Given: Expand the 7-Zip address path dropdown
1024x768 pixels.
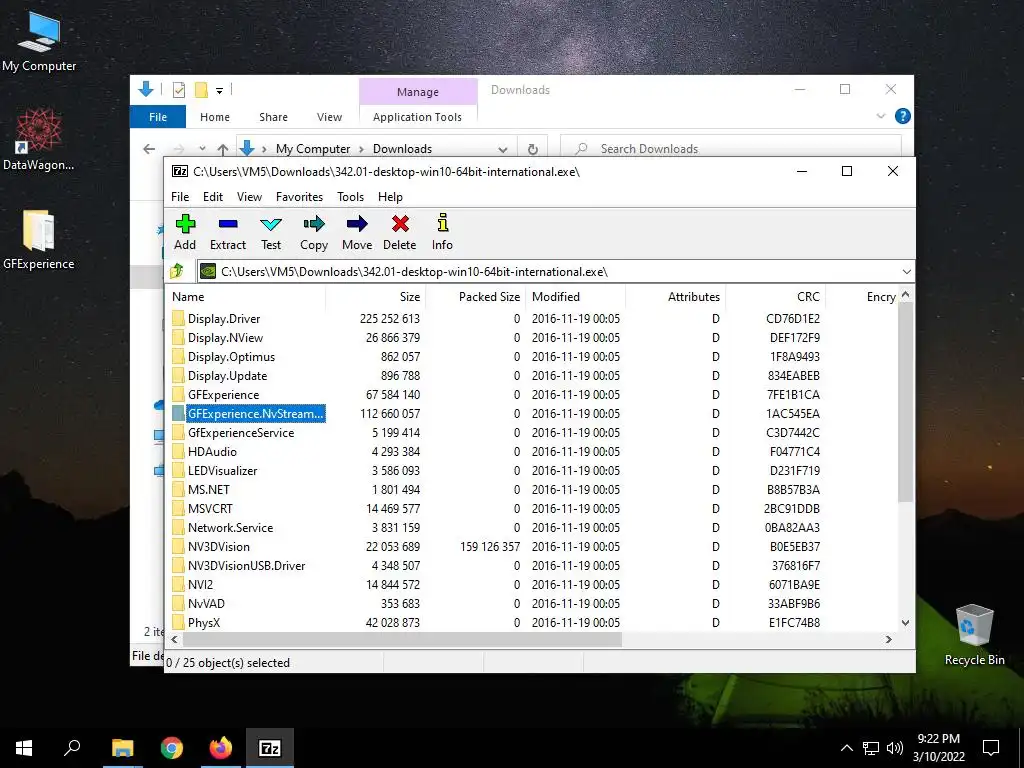Looking at the screenshot, I should 906,272.
